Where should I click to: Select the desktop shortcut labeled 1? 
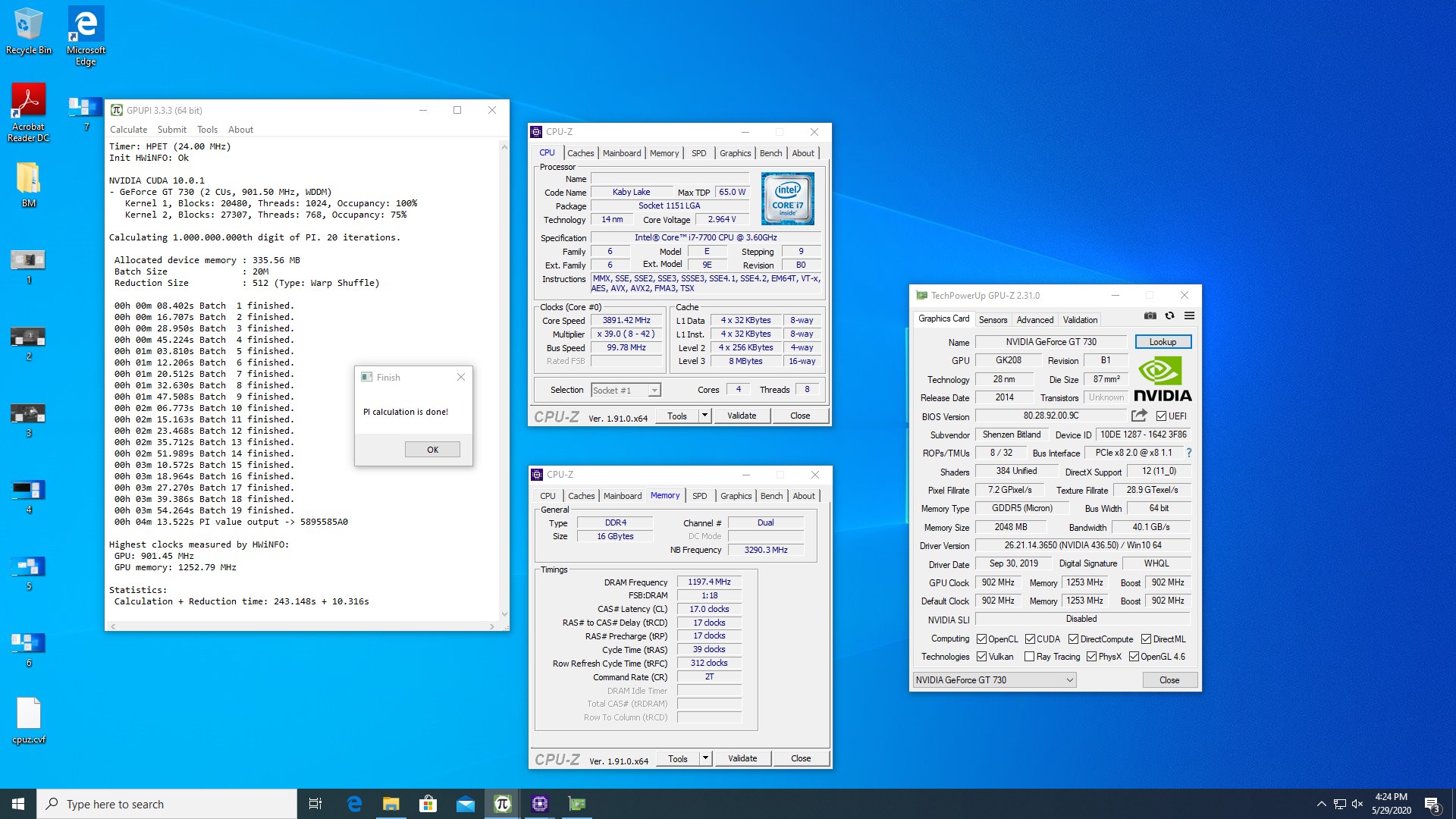pos(29,267)
